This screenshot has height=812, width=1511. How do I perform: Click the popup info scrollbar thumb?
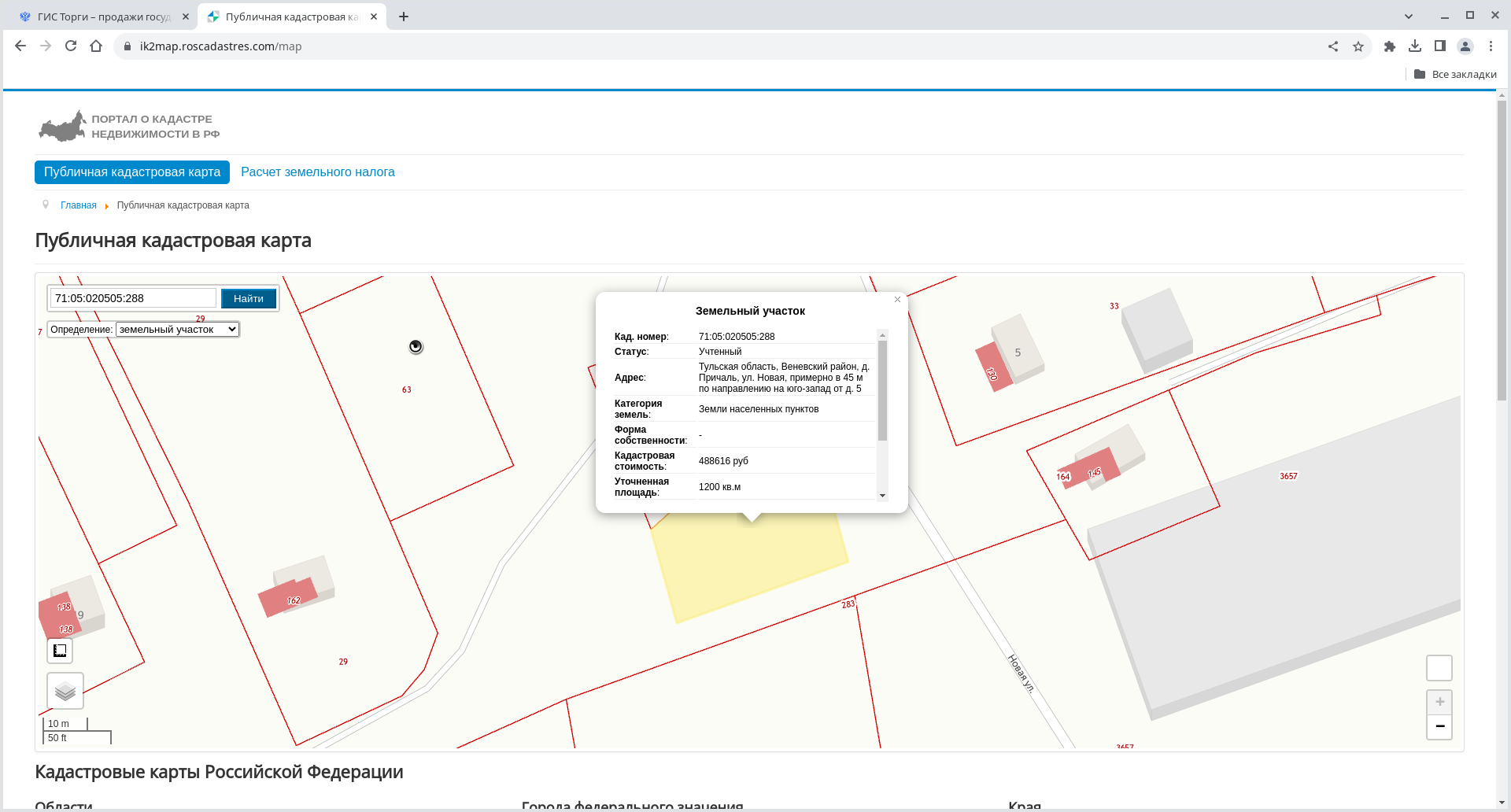pos(882,389)
